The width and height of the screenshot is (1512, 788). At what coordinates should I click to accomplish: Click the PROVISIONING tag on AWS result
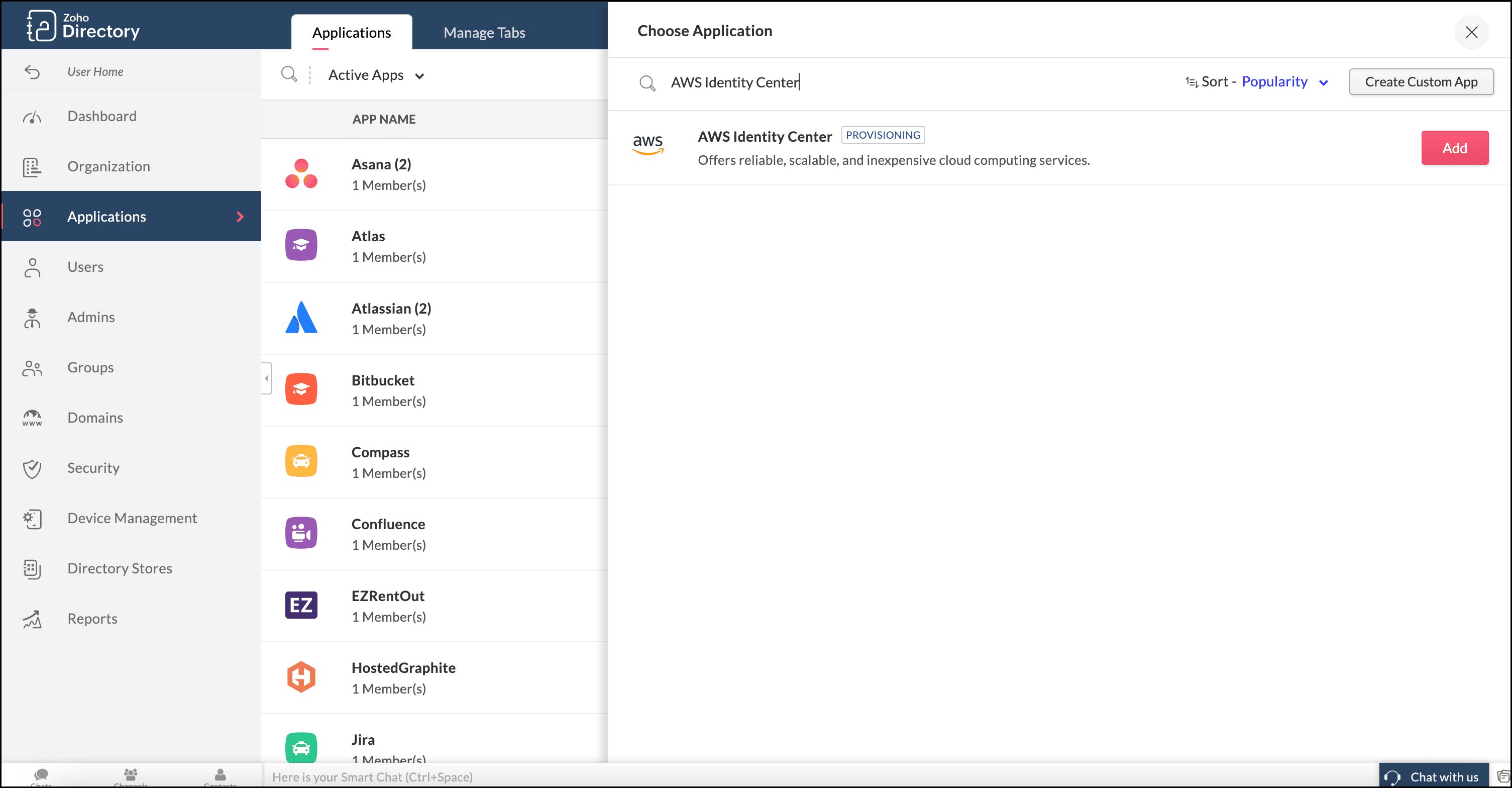(883, 135)
